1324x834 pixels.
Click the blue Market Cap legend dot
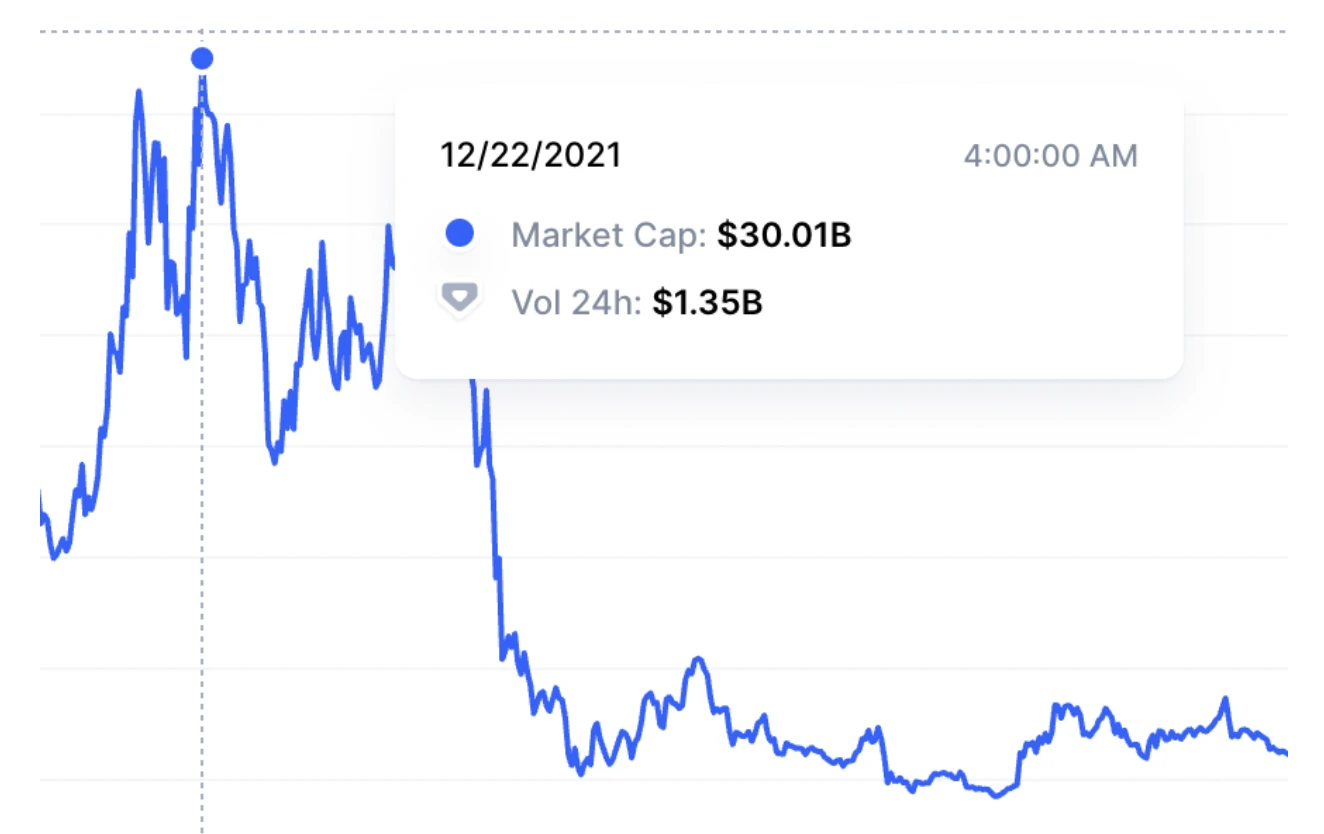pyautogui.click(x=459, y=235)
